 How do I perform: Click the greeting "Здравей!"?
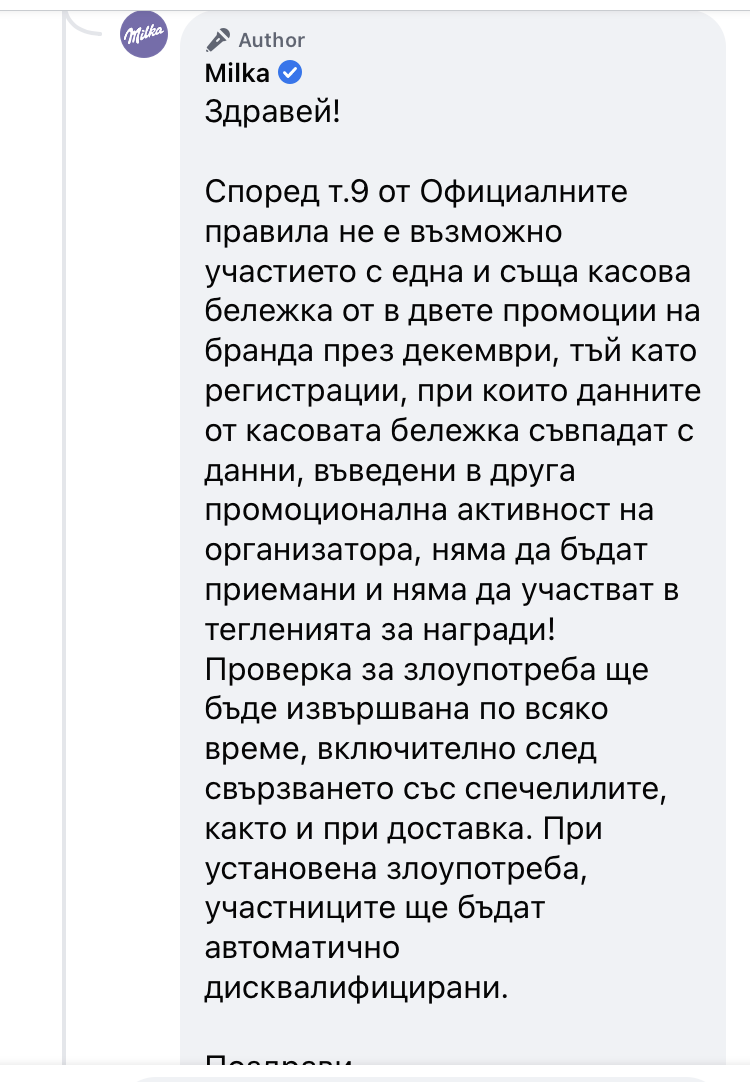pos(272,111)
